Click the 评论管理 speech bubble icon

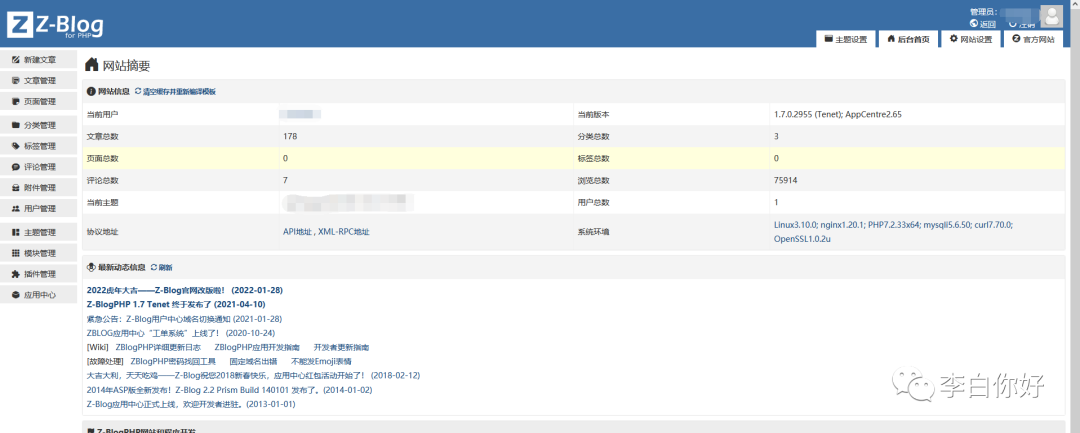pos(16,167)
